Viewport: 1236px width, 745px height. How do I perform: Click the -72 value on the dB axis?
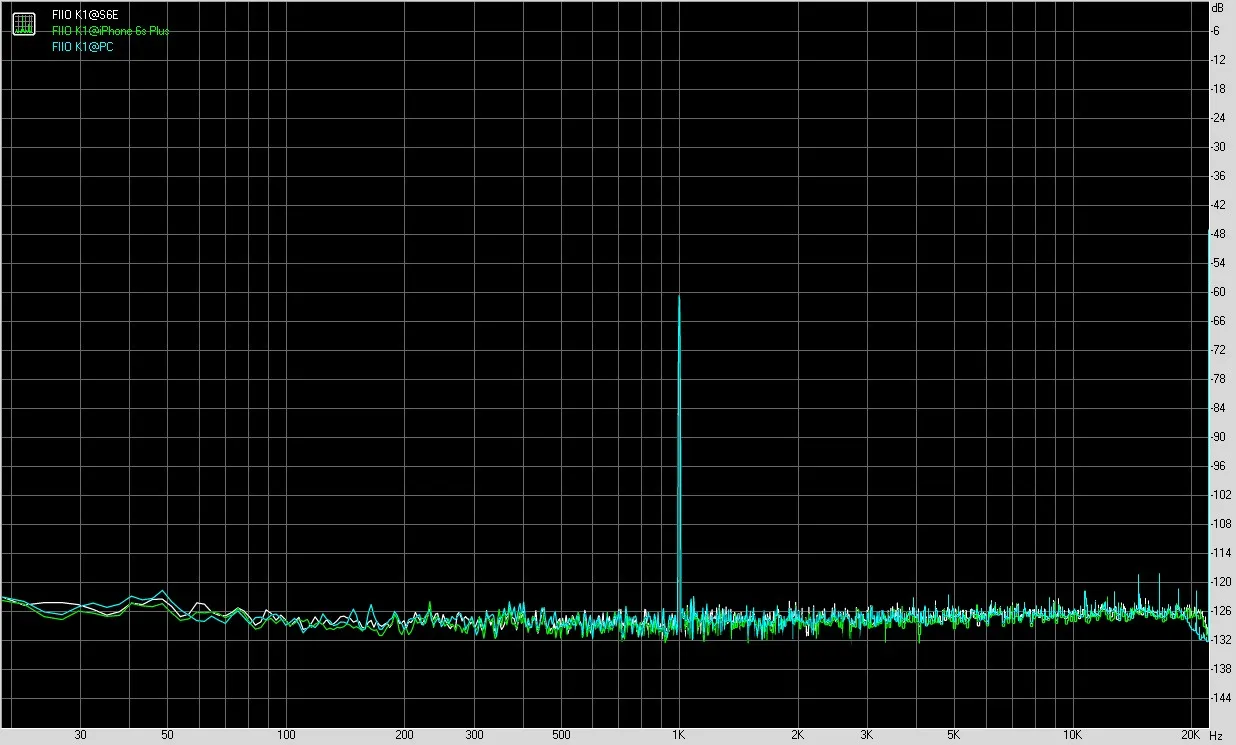(1218, 350)
